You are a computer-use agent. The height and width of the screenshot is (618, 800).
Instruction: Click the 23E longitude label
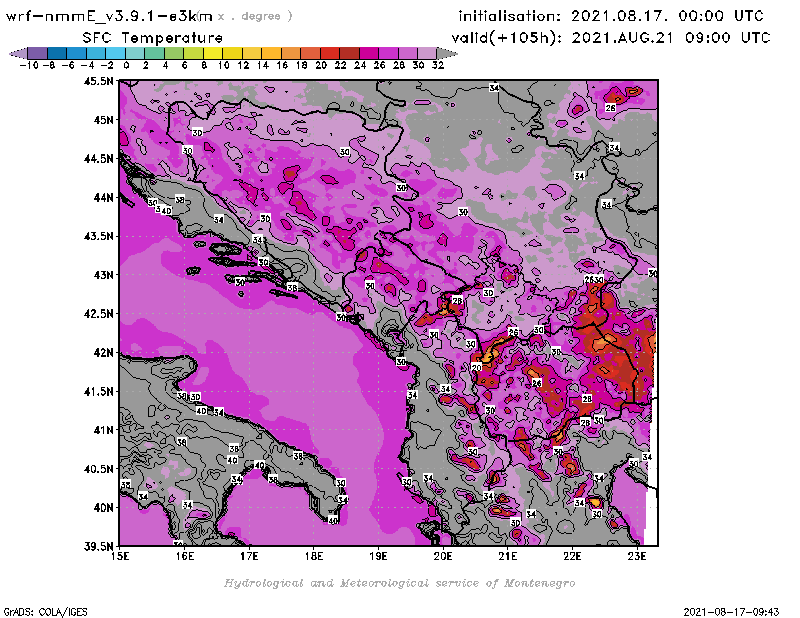coord(637,556)
